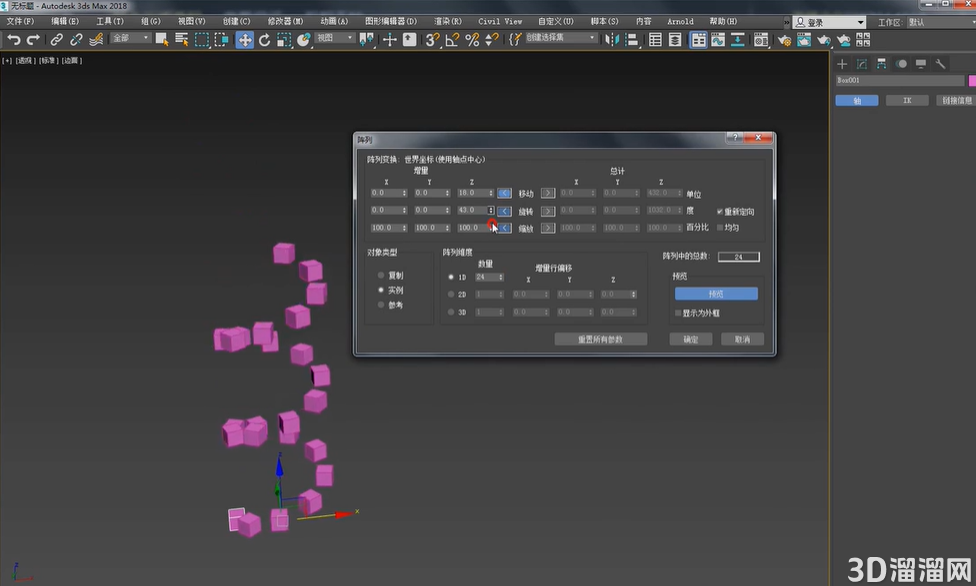Expand the 创建选择集 named selection dropdown
976x586 pixels.
coord(560,39)
